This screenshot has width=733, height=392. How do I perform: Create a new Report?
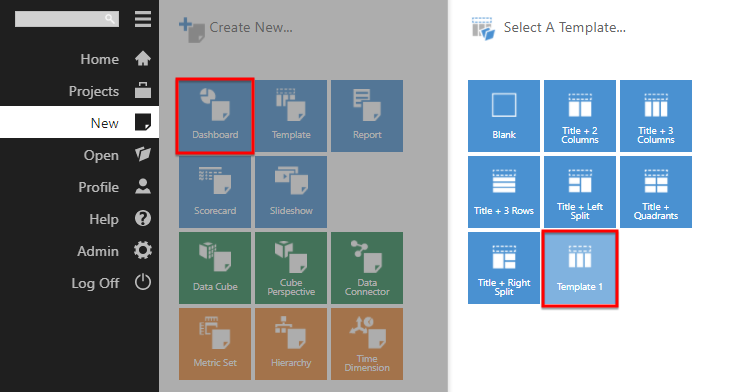point(367,116)
